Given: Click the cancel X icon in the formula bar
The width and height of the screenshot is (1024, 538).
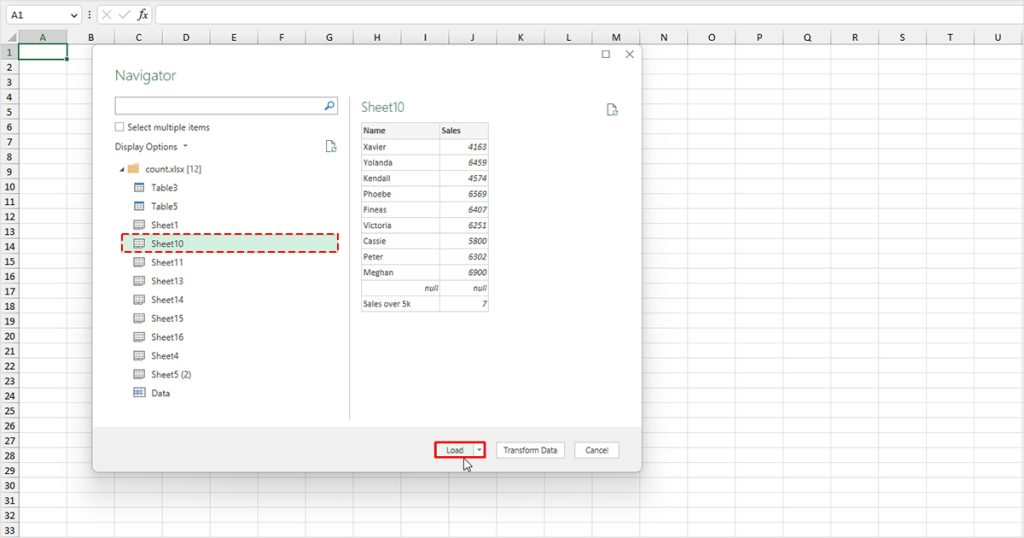Looking at the screenshot, I should [x=107, y=14].
